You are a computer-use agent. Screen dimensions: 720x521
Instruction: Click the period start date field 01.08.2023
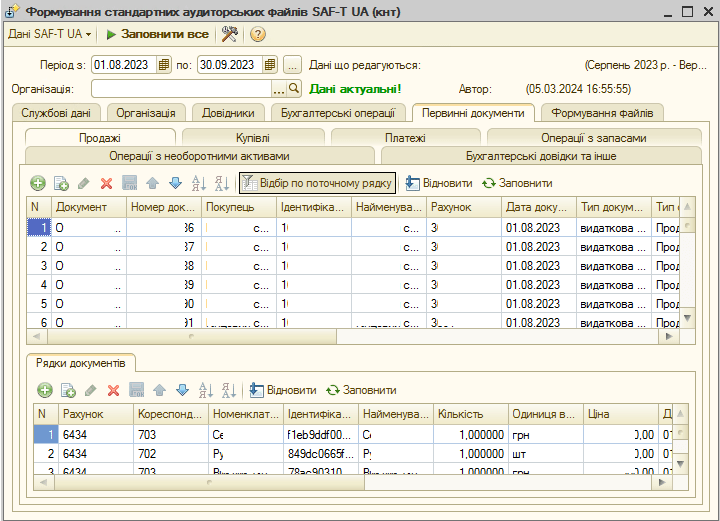coord(124,65)
